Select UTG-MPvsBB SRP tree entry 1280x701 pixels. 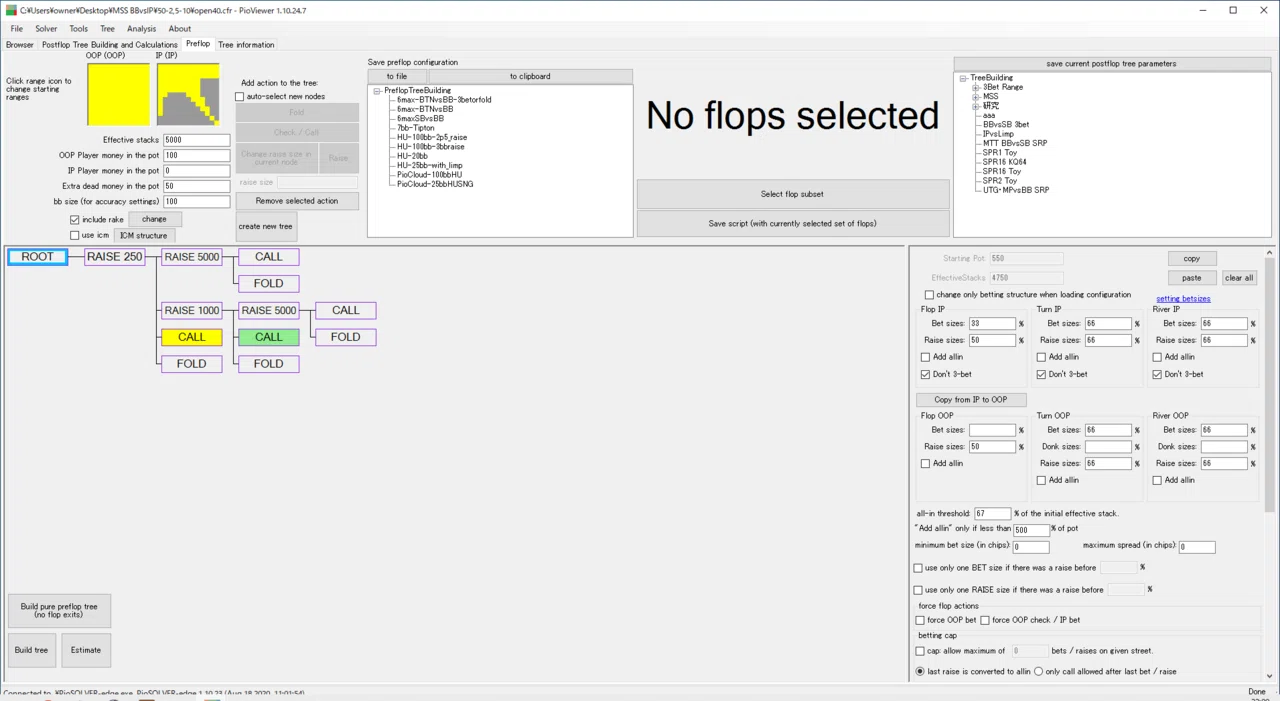(1016, 190)
